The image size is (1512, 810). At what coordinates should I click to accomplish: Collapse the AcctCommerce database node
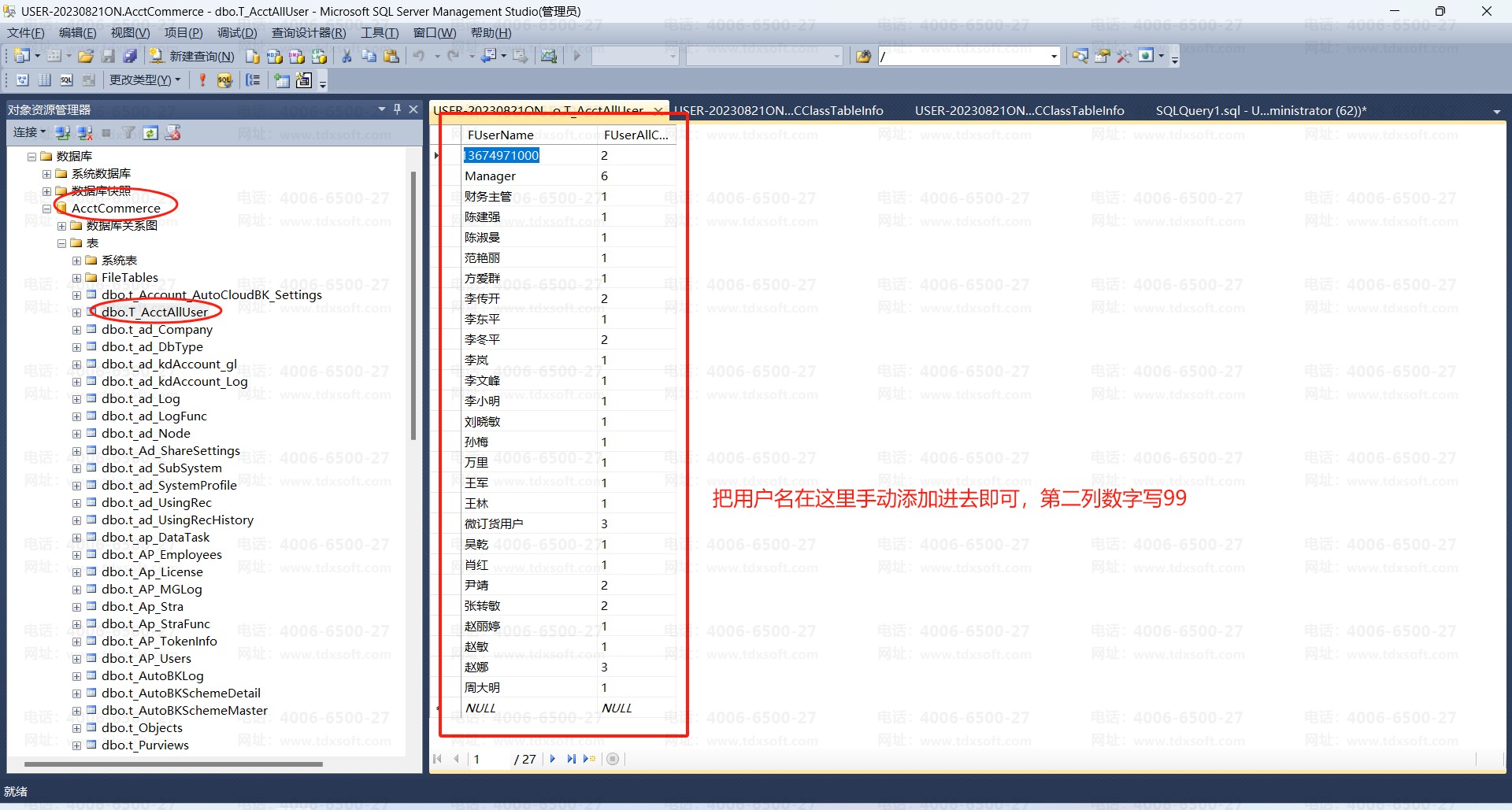[46, 209]
